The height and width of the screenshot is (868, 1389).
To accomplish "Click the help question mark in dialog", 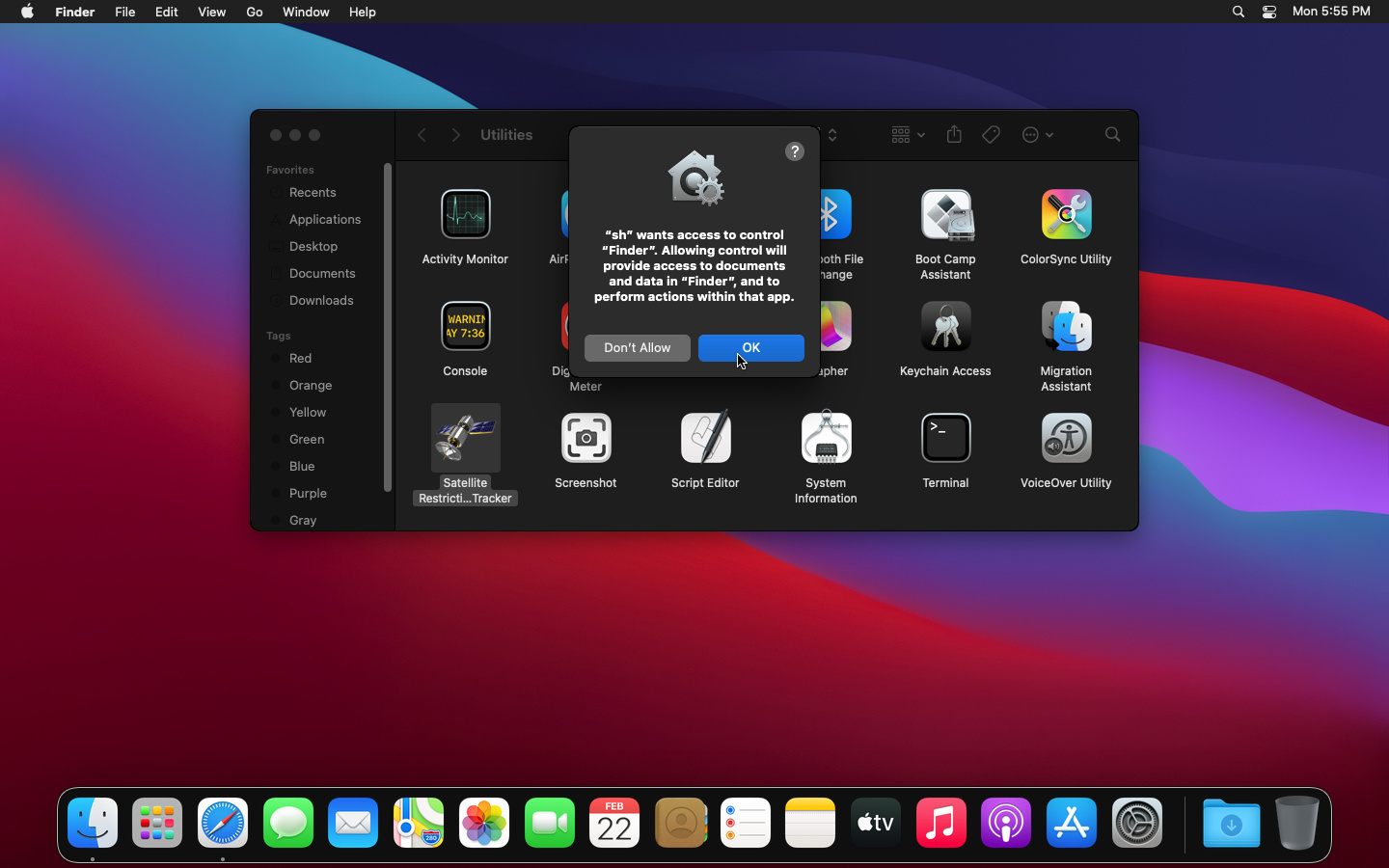I will (794, 151).
